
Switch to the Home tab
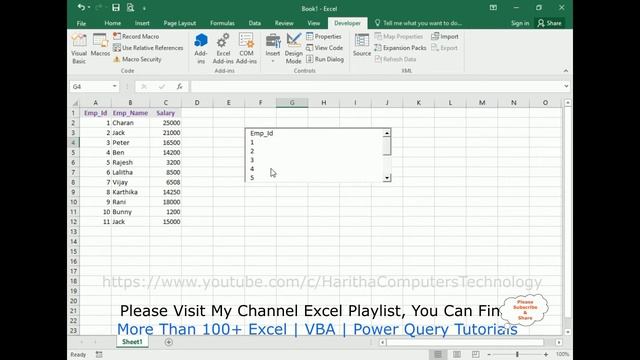[112, 23]
